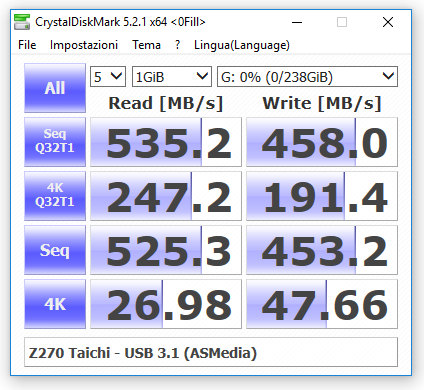This screenshot has height=390, width=424.
Task: Minimize the CrystalDiskMark window
Action: point(297,22)
